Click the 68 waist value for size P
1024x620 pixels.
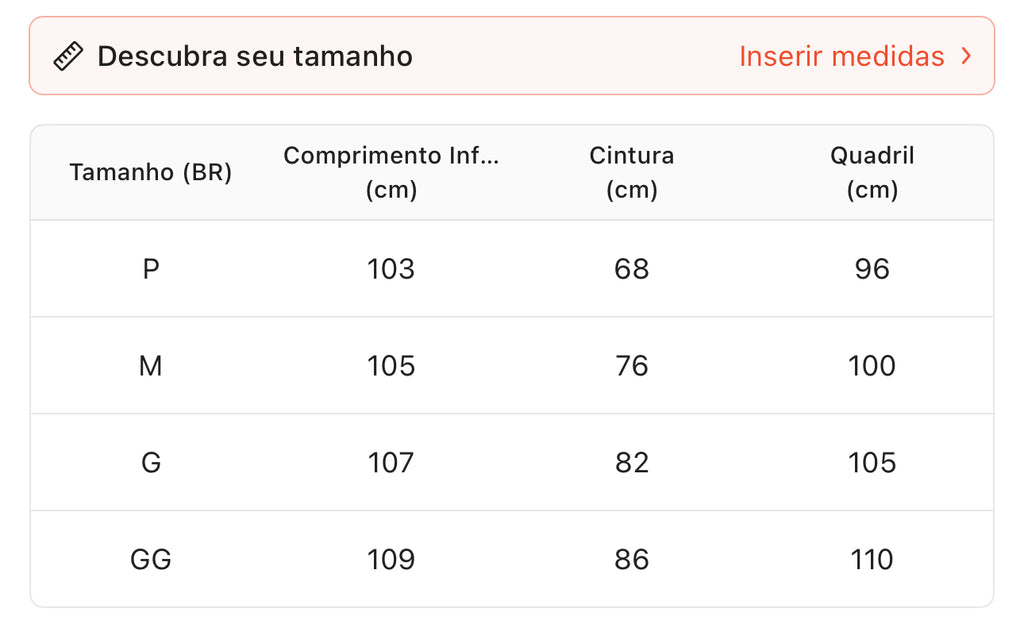coord(632,269)
